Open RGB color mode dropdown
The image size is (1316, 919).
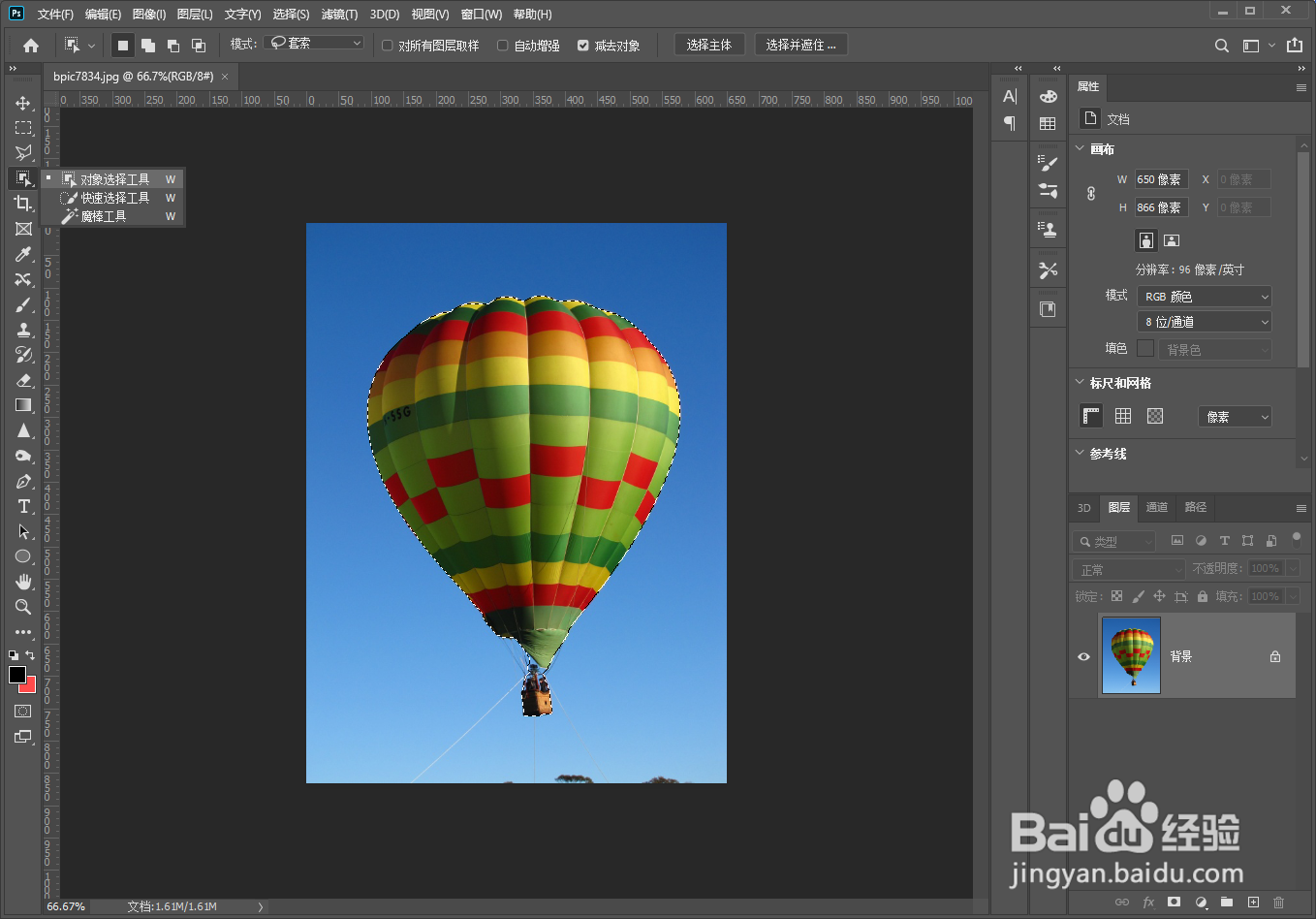[x=1205, y=297]
